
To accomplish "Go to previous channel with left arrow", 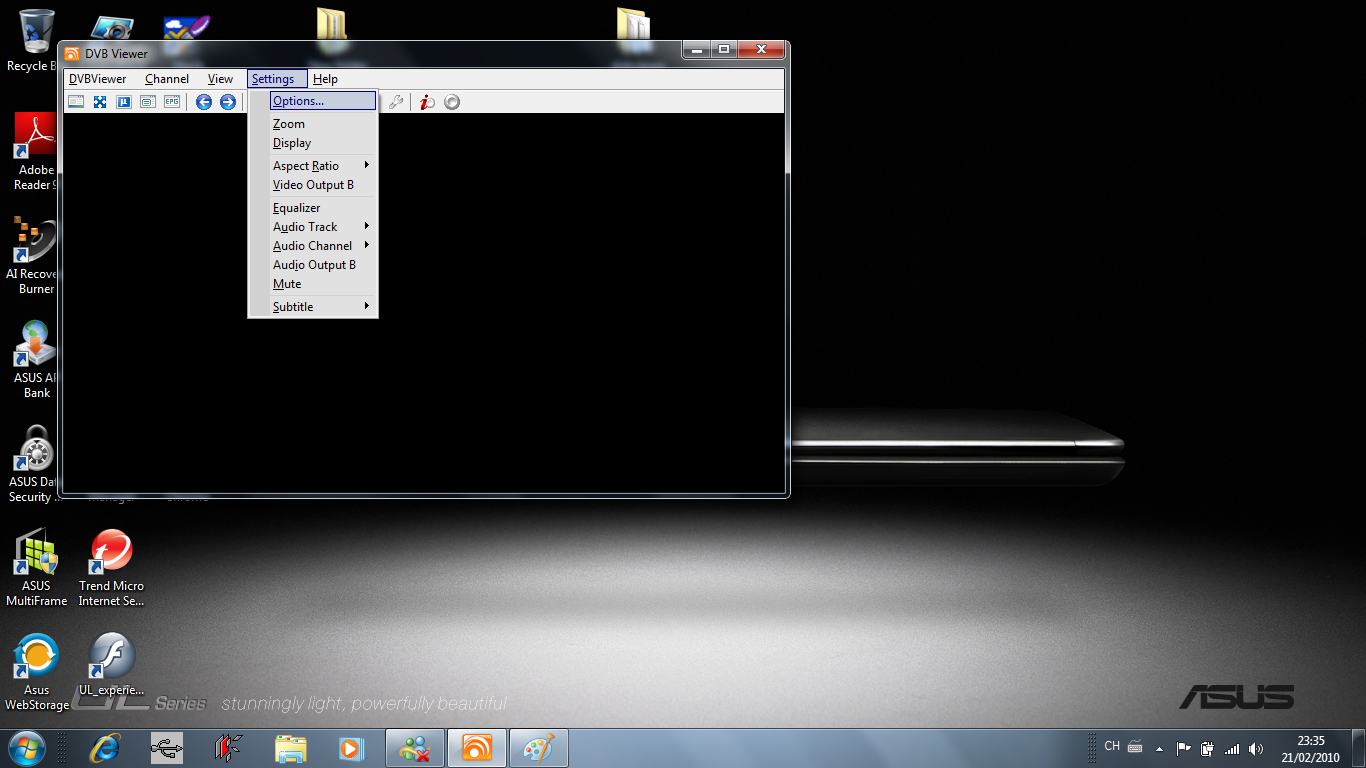I will (204, 102).
